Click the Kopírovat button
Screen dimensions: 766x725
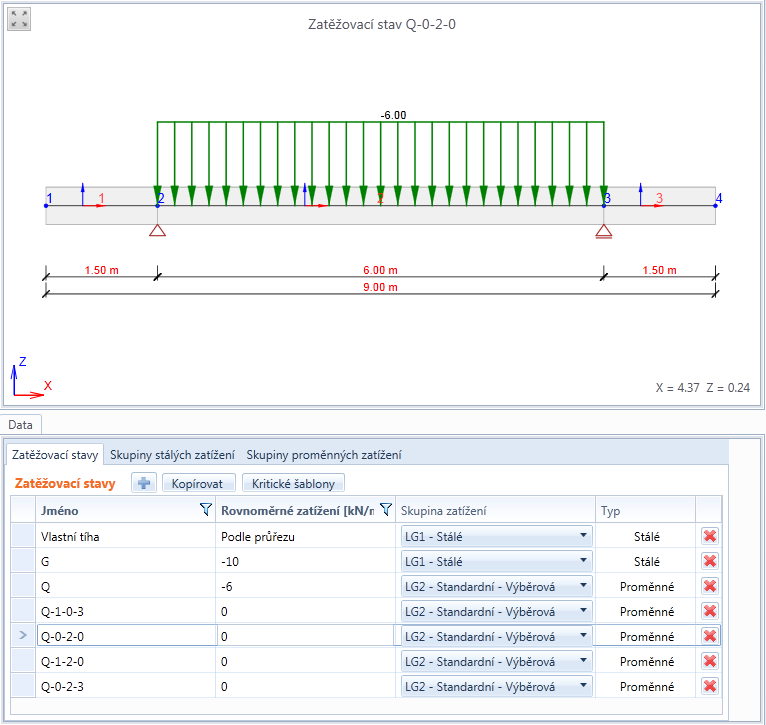pyautogui.click(x=198, y=483)
